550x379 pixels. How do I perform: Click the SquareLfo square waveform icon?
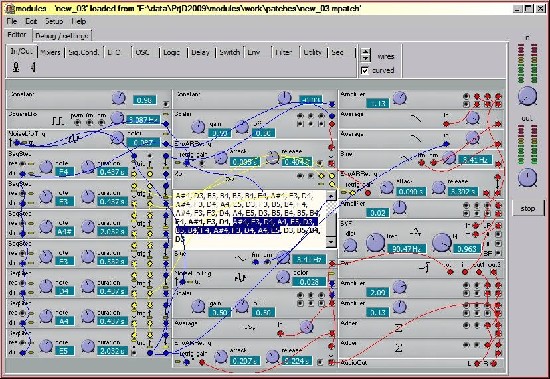click(x=58, y=121)
